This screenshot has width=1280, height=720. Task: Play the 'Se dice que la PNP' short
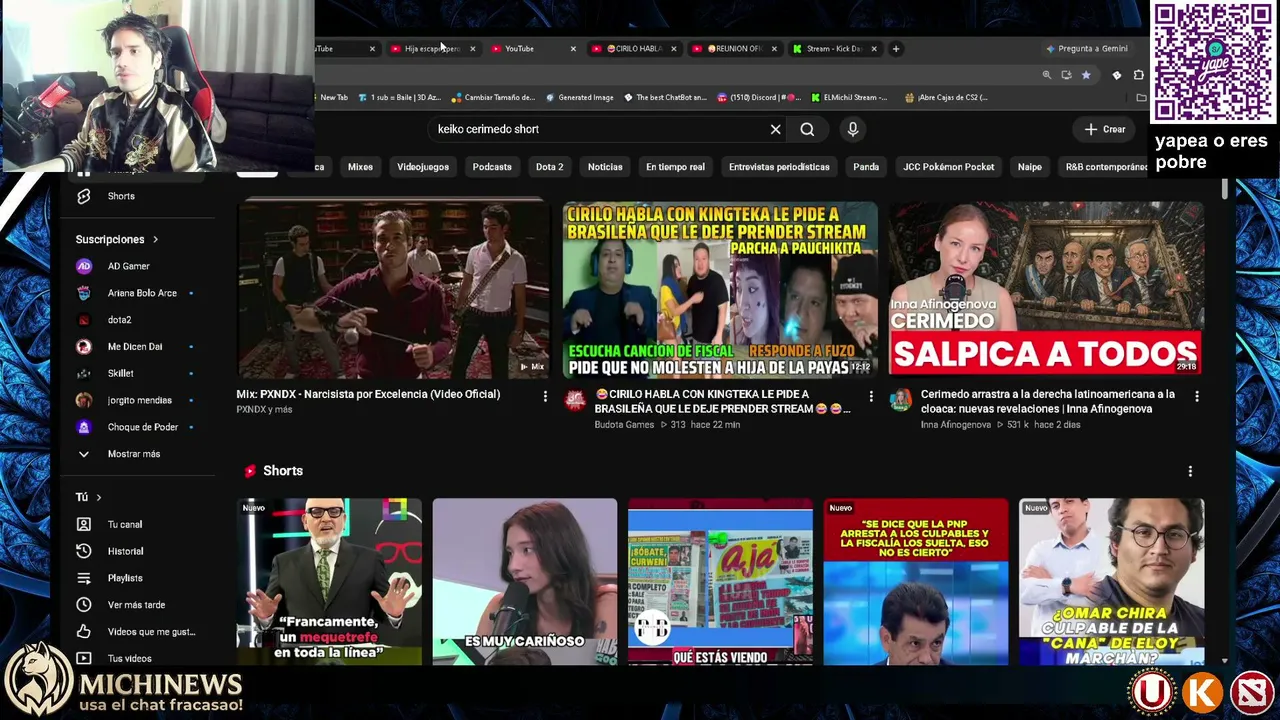916,581
